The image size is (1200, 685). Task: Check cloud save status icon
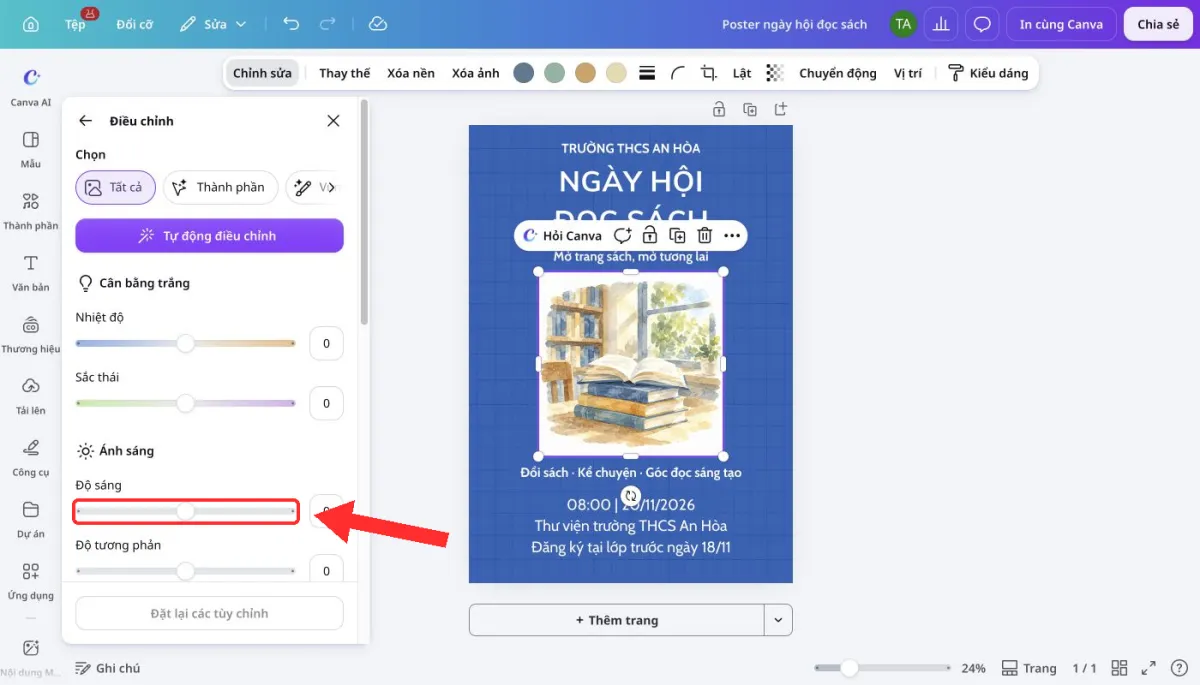tap(377, 24)
